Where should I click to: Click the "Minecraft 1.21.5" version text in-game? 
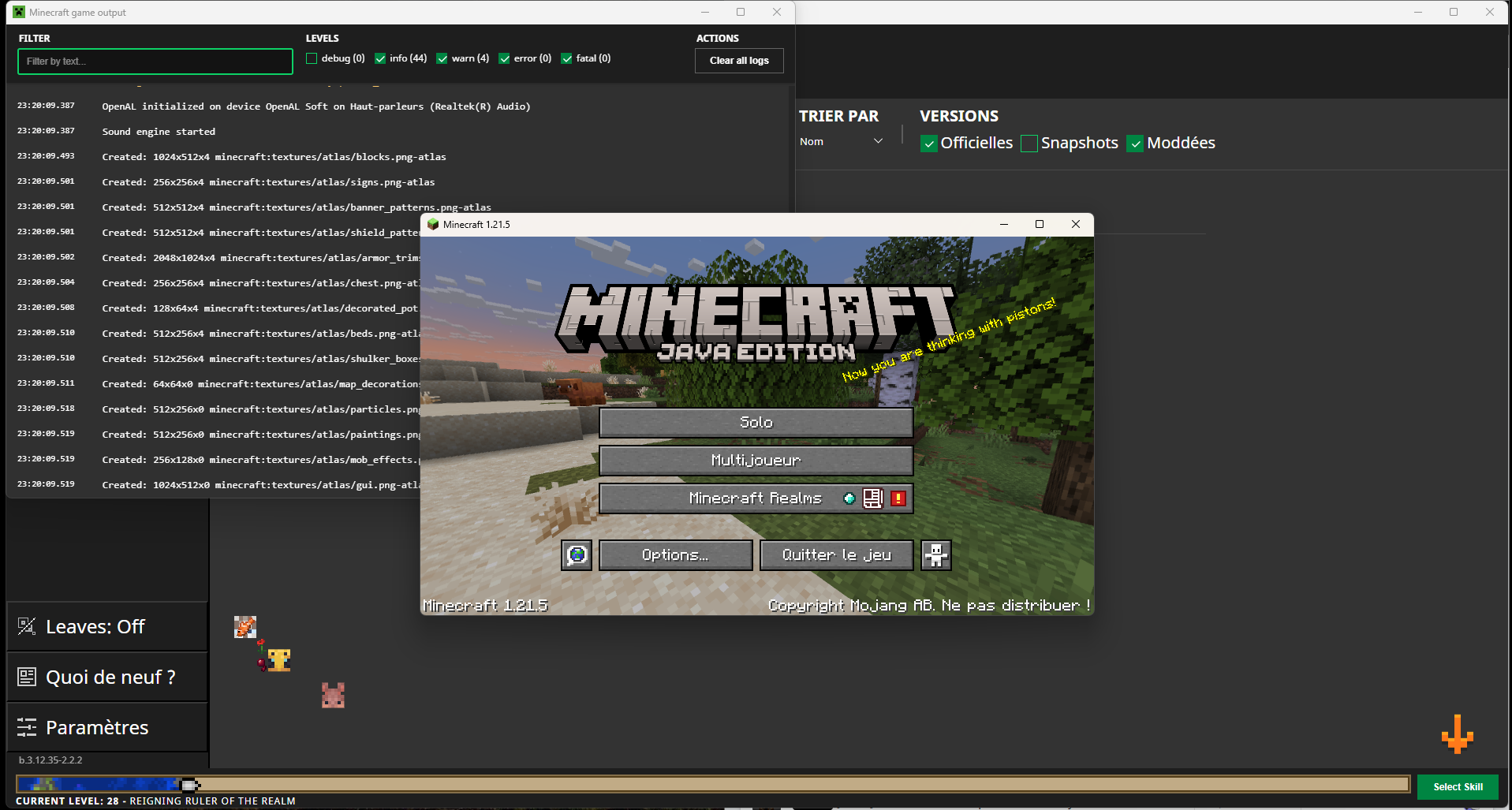coord(485,606)
